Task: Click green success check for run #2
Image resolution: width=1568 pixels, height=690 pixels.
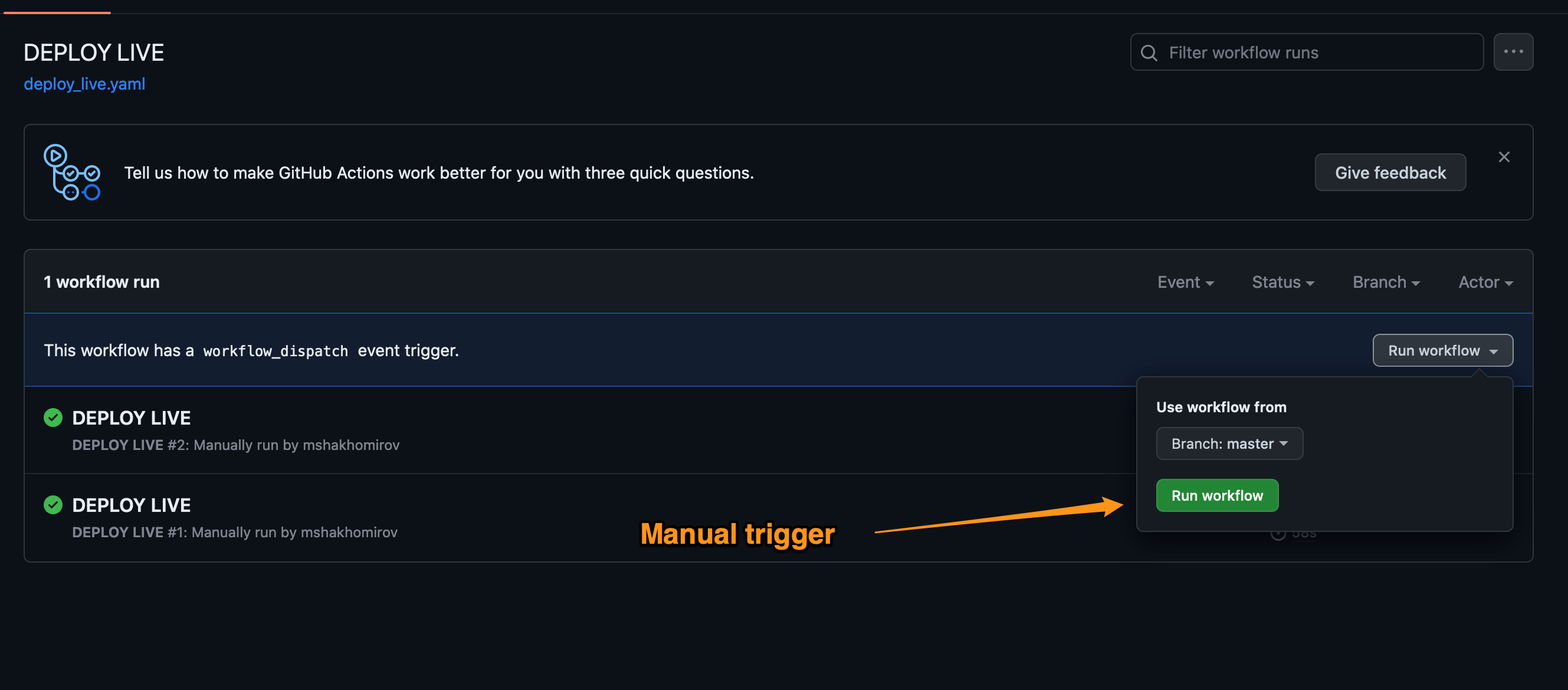Action: click(x=53, y=418)
